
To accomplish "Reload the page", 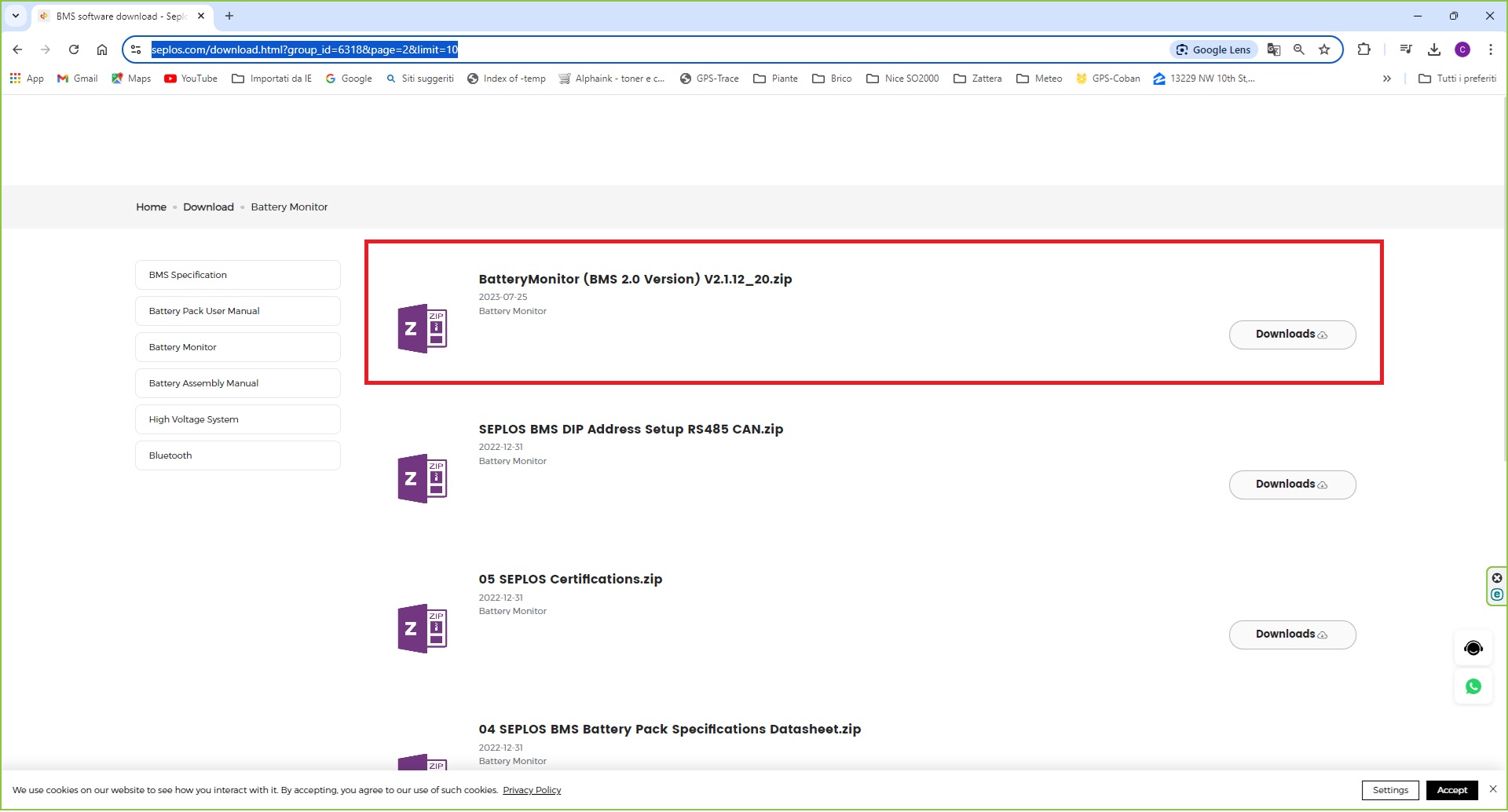I will click(74, 49).
